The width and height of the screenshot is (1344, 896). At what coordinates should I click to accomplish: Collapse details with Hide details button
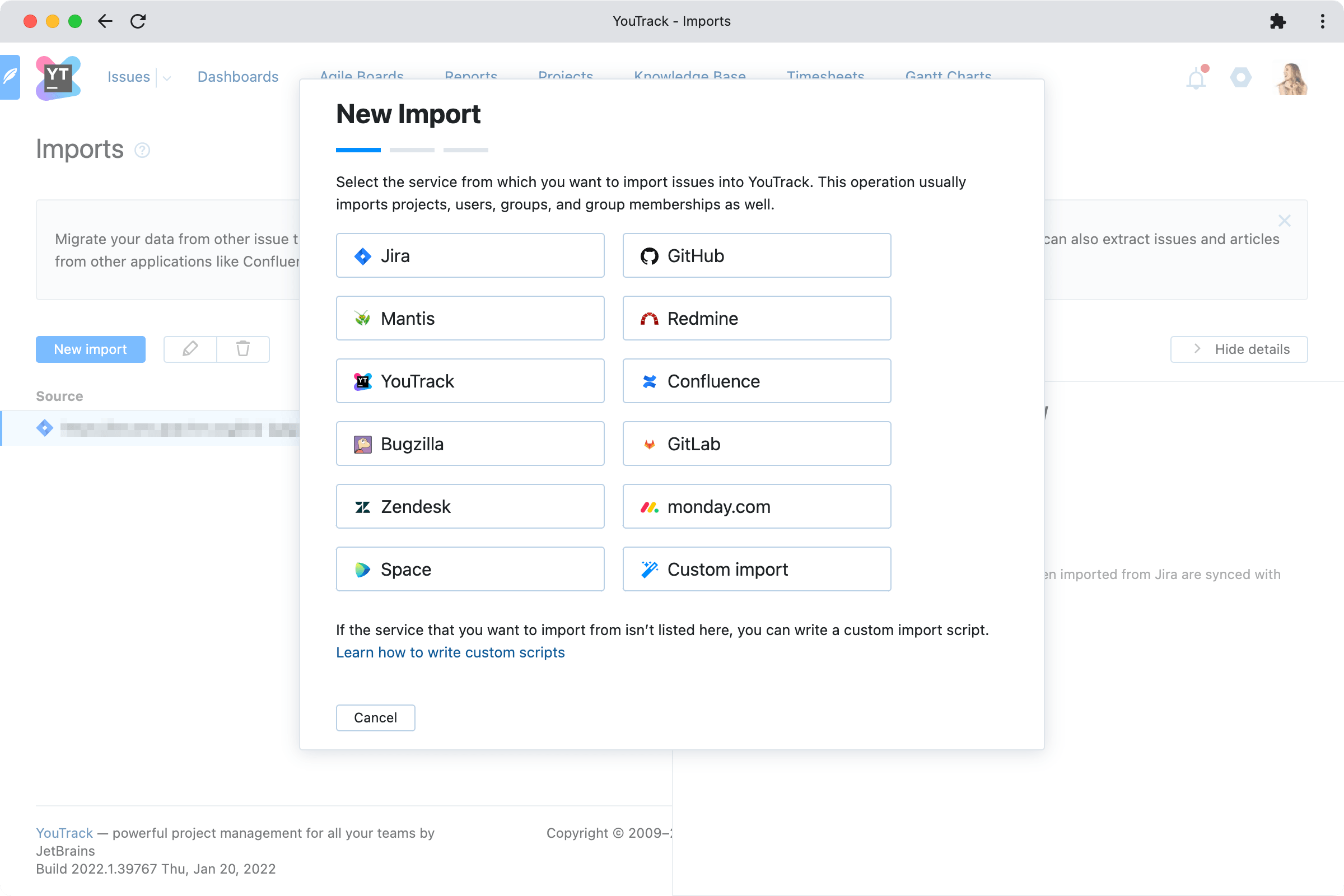click(x=1238, y=349)
